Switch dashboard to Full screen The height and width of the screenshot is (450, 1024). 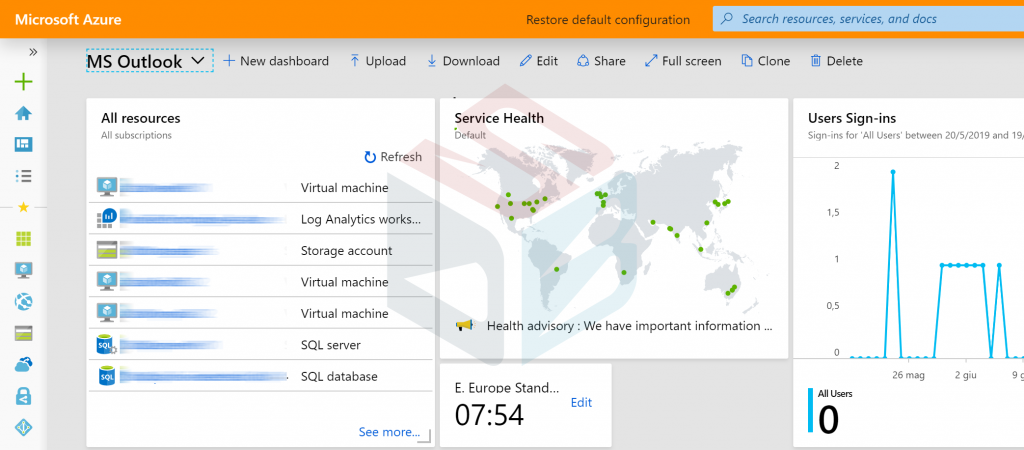tap(683, 61)
